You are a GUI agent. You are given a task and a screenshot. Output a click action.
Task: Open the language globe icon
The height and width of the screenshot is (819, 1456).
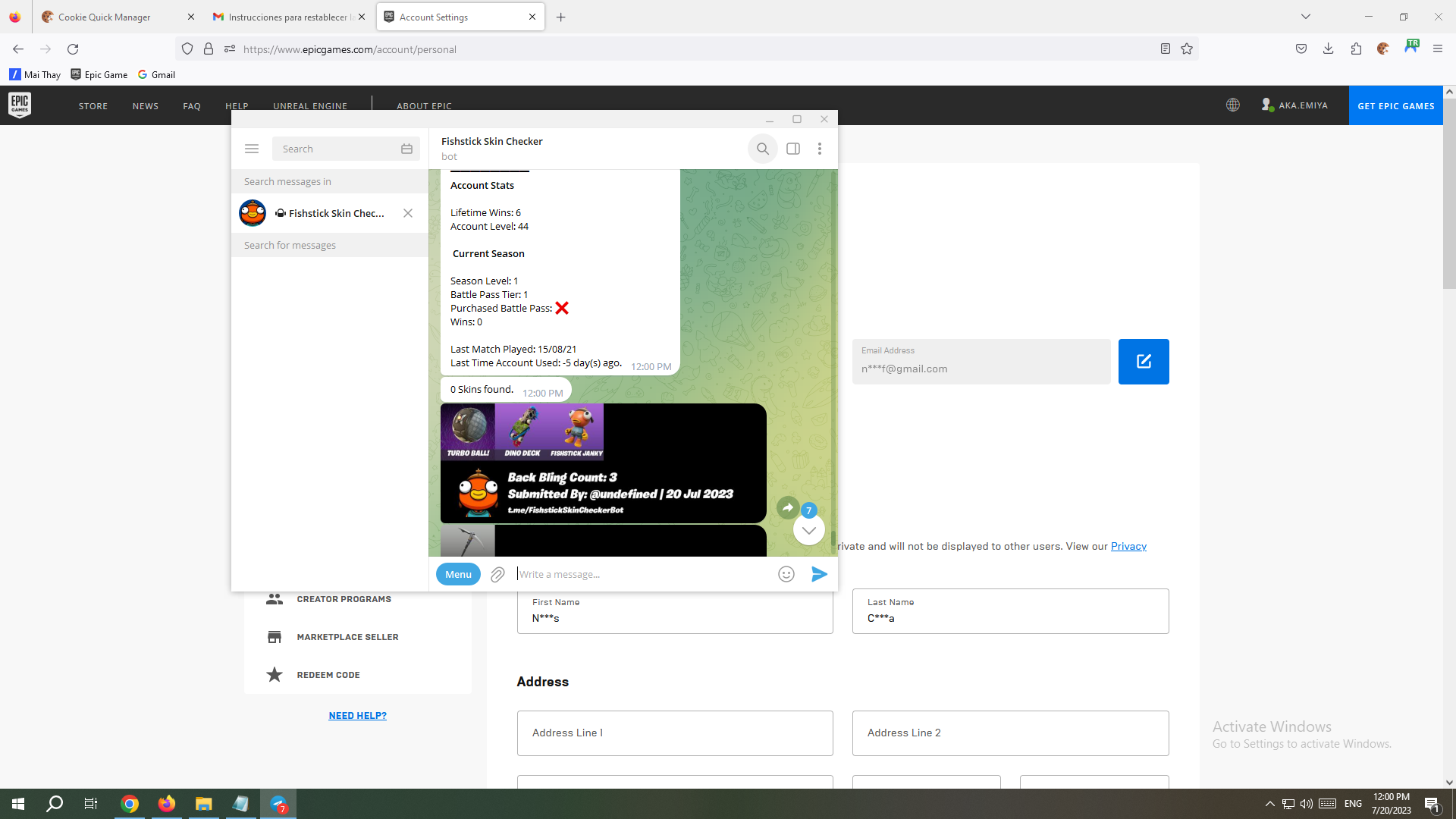coord(1233,105)
